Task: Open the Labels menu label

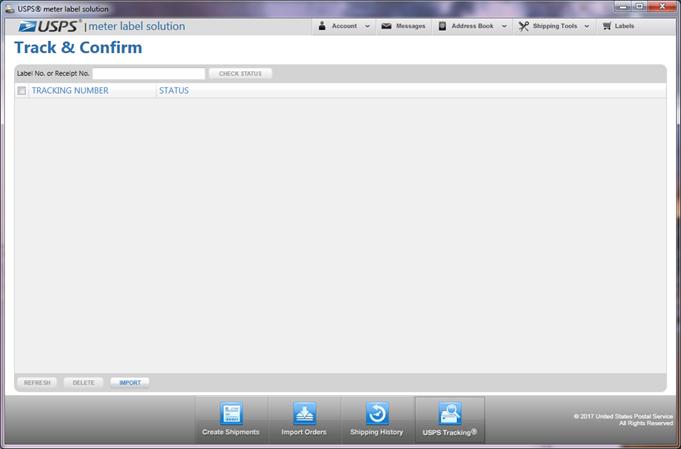Action: pos(624,26)
